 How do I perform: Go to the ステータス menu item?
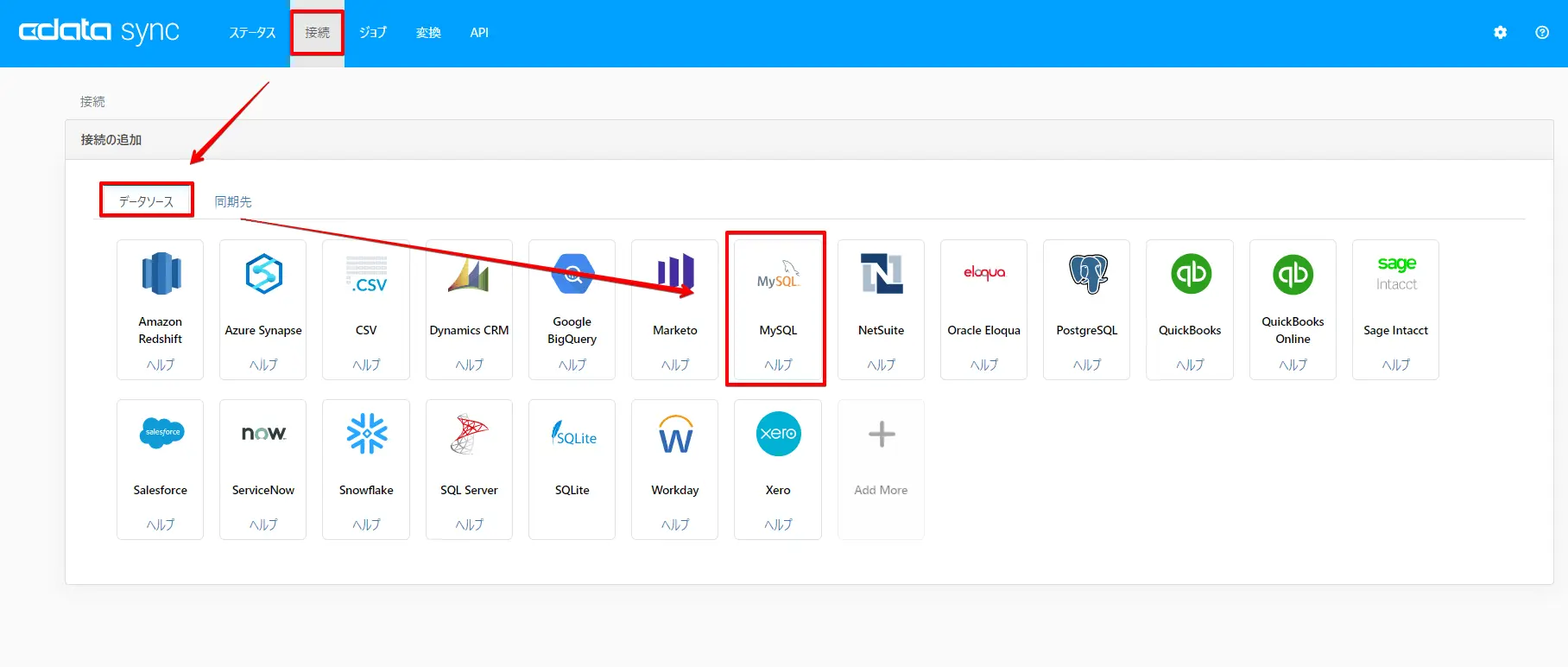click(x=252, y=32)
